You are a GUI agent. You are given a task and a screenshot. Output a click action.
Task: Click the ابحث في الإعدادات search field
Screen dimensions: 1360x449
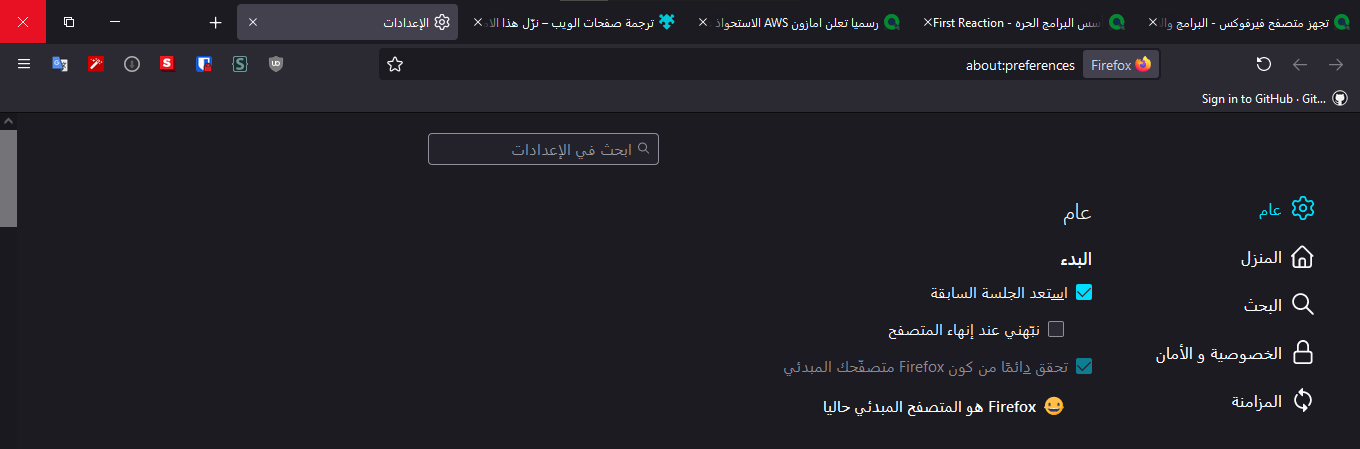543,149
